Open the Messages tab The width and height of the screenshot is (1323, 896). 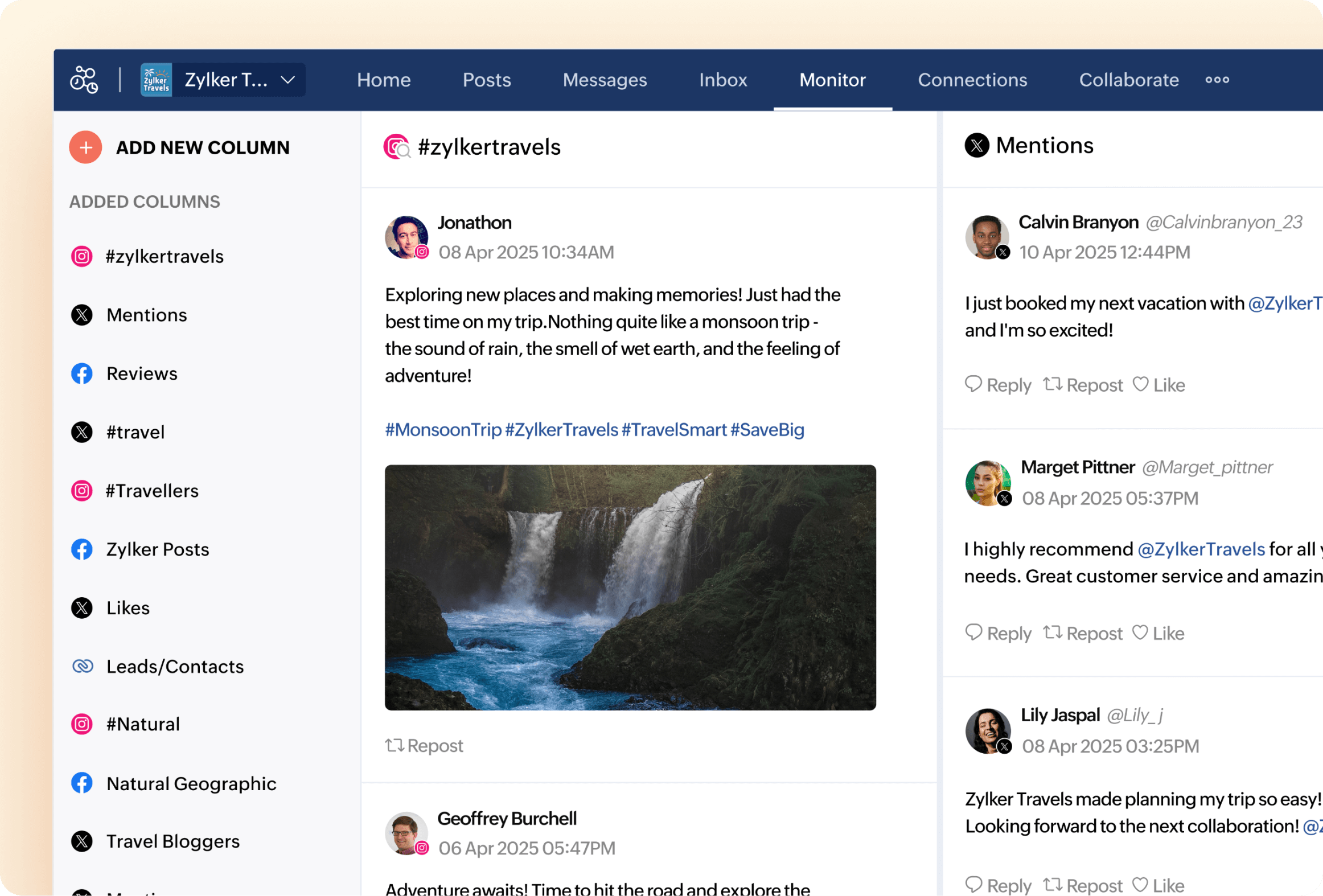coord(605,80)
